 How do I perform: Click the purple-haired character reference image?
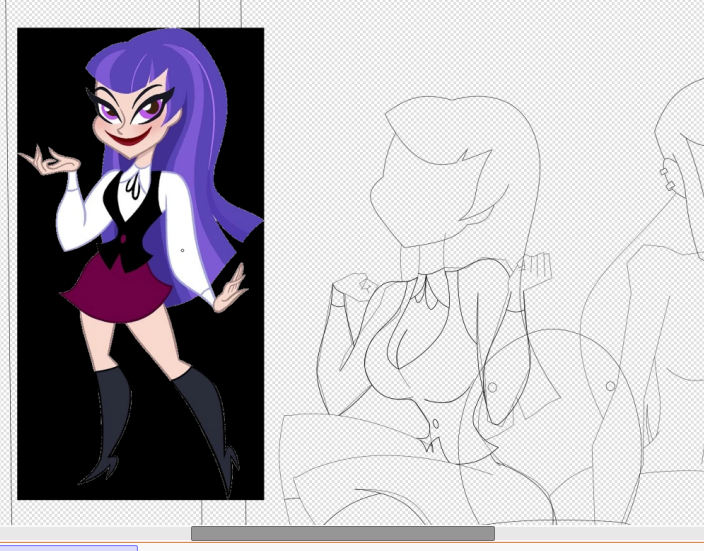tap(141, 264)
